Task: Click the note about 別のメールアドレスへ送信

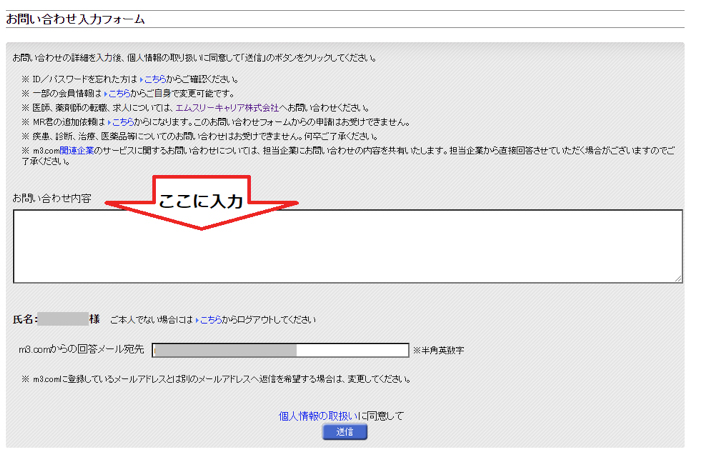Action: (x=216, y=379)
